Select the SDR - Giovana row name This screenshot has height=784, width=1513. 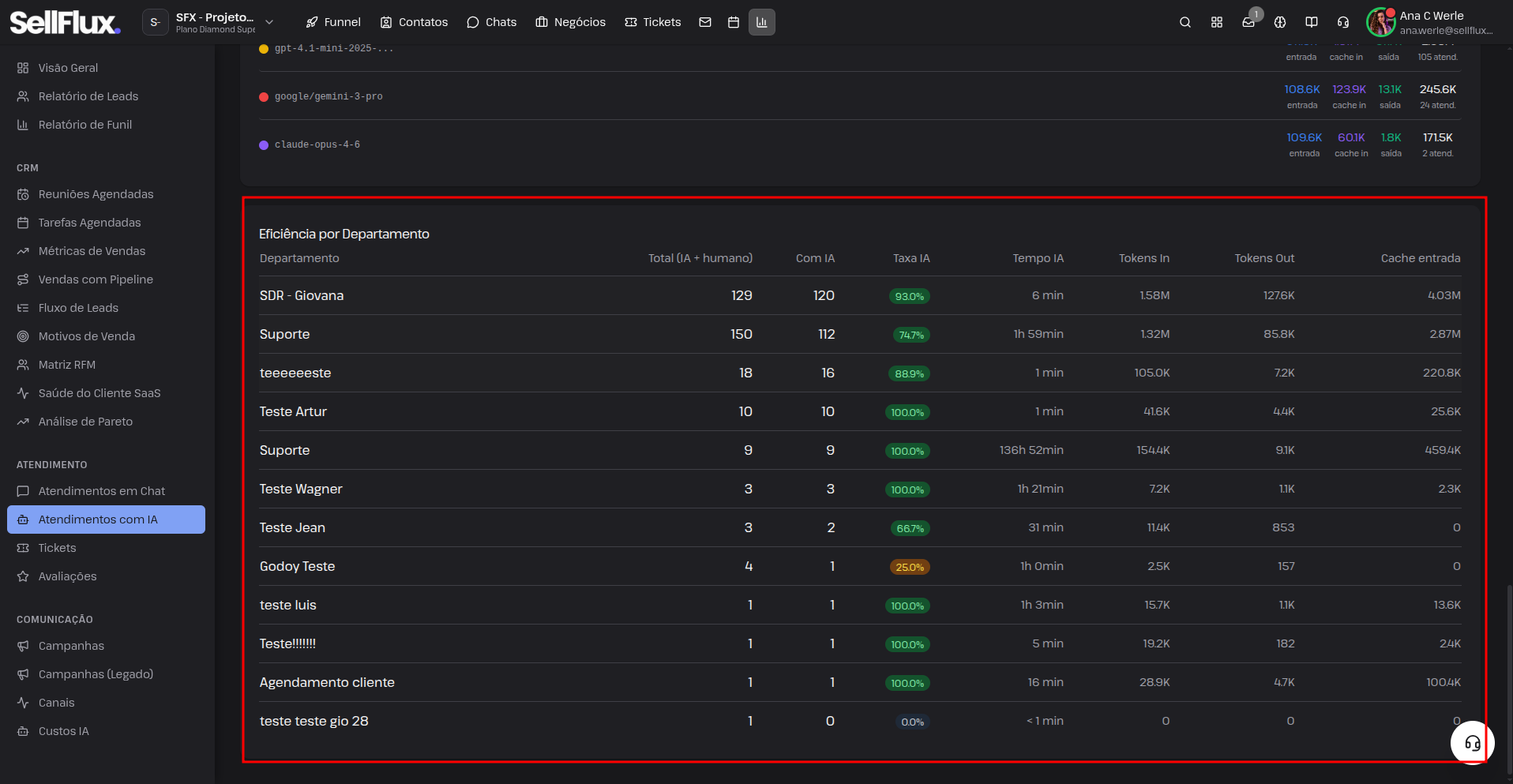302,295
